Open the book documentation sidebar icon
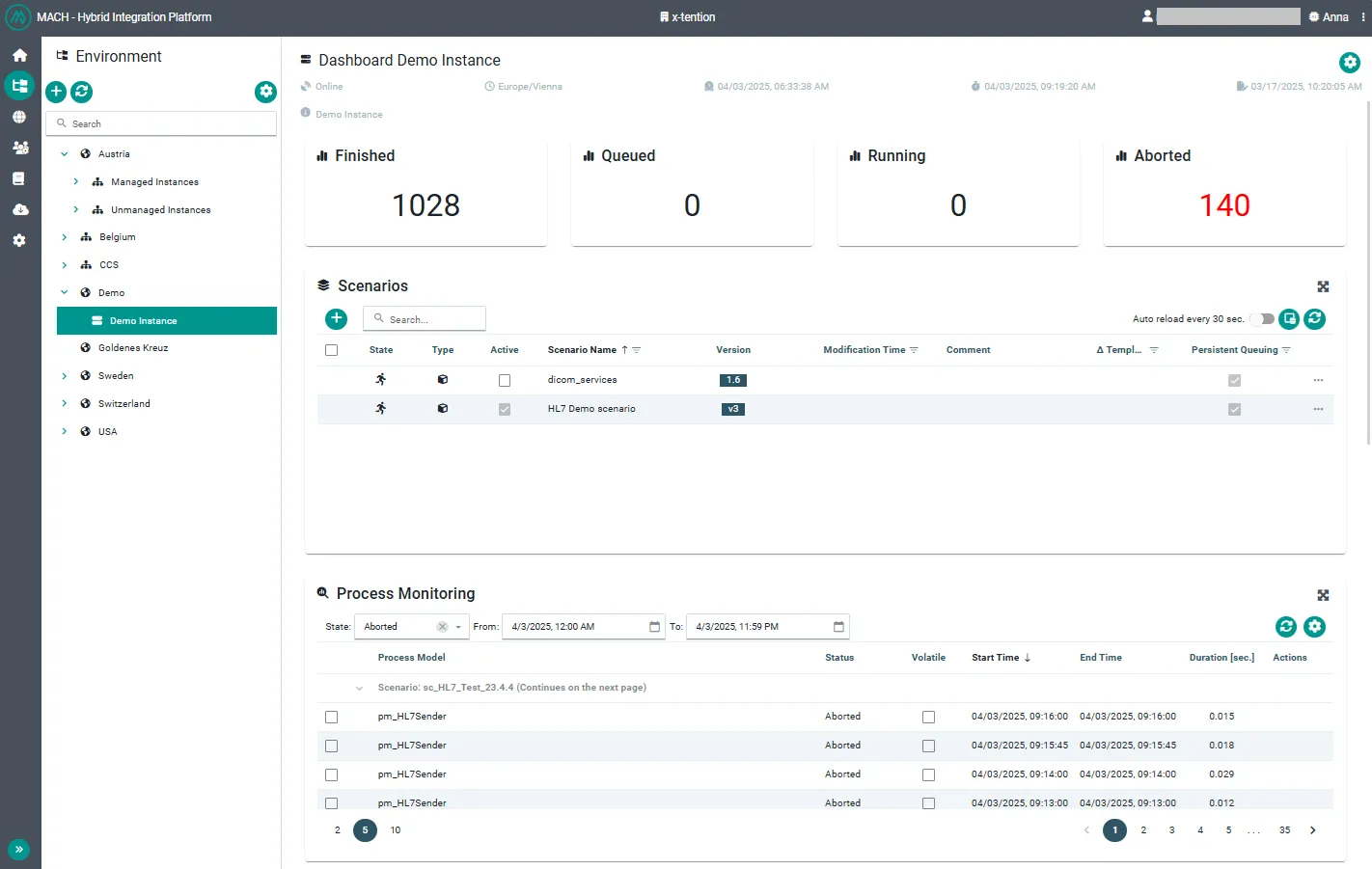Image resolution: width=1372 pixels, height=869 pixels. point(19,178)
